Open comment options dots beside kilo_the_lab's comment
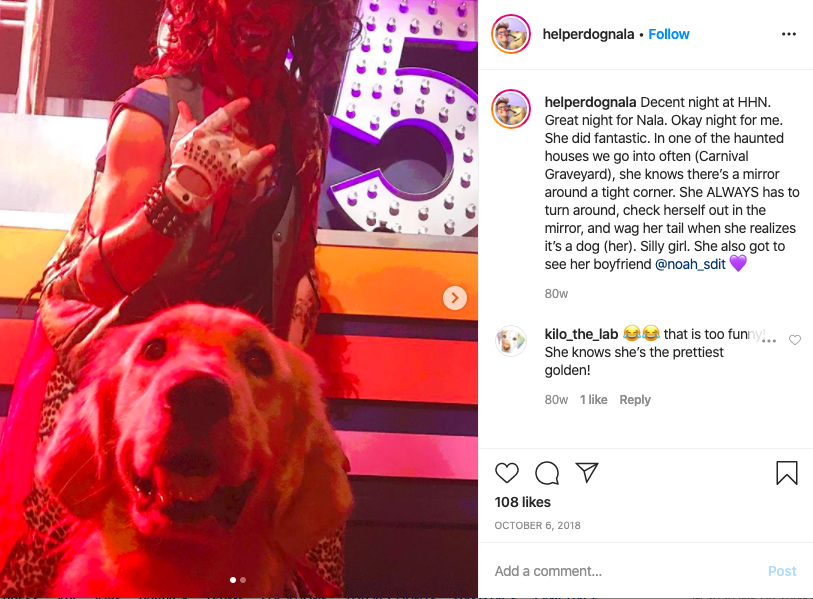The image size is (813, 599). (x=769, y=341)
